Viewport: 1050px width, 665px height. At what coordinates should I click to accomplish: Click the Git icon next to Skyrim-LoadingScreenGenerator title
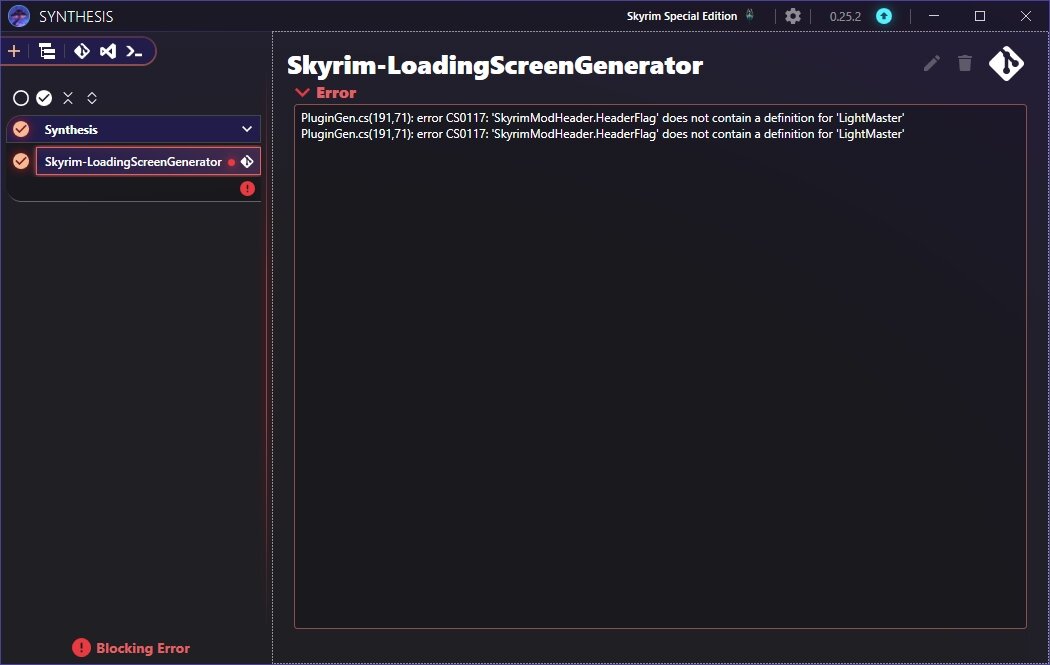click(1006, 63)
